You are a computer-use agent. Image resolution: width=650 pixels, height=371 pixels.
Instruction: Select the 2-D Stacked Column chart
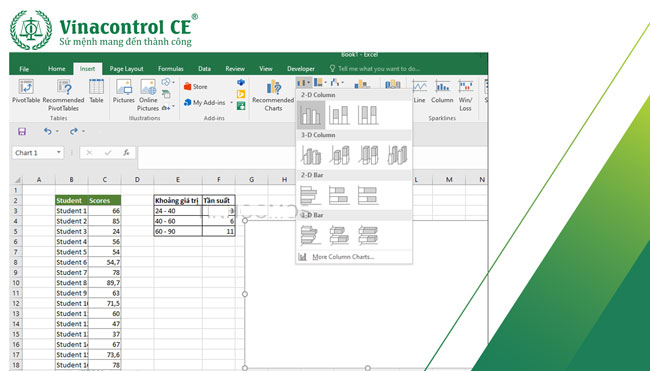pos(339,115)
